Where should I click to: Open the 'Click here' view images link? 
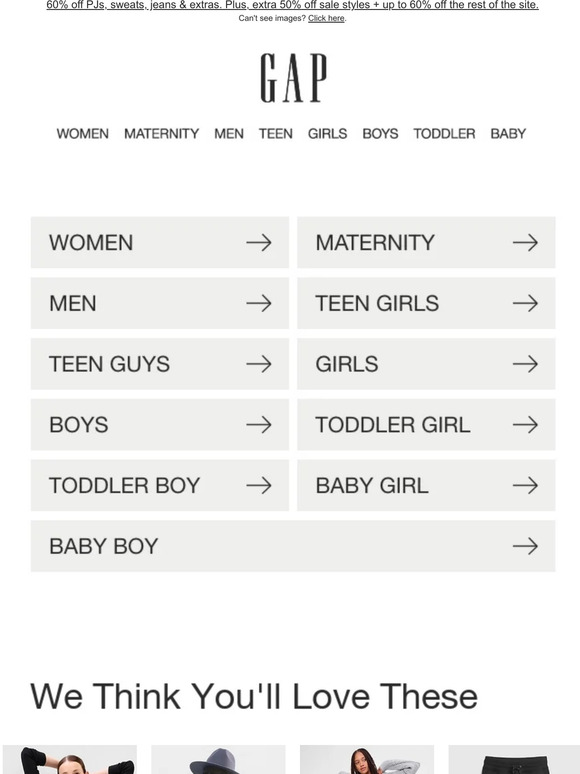326,18
